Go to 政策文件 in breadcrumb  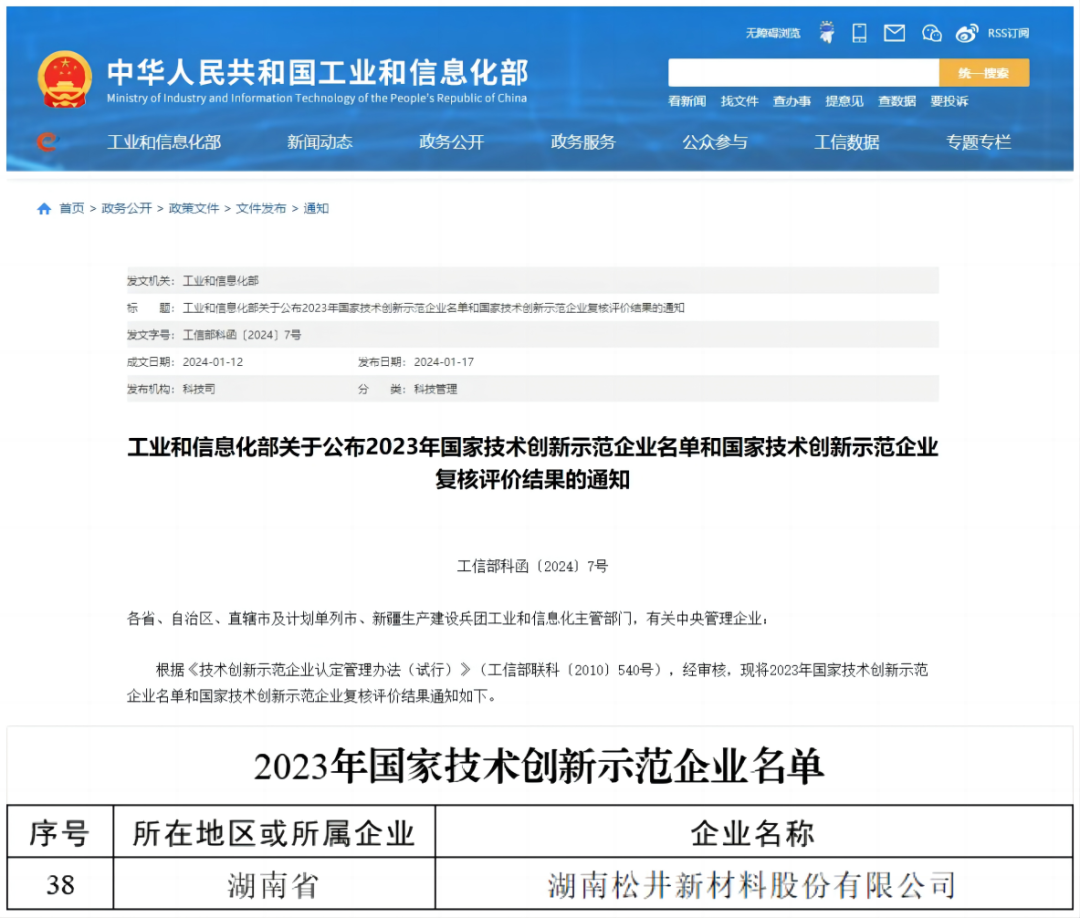click(x=194, y=209)
